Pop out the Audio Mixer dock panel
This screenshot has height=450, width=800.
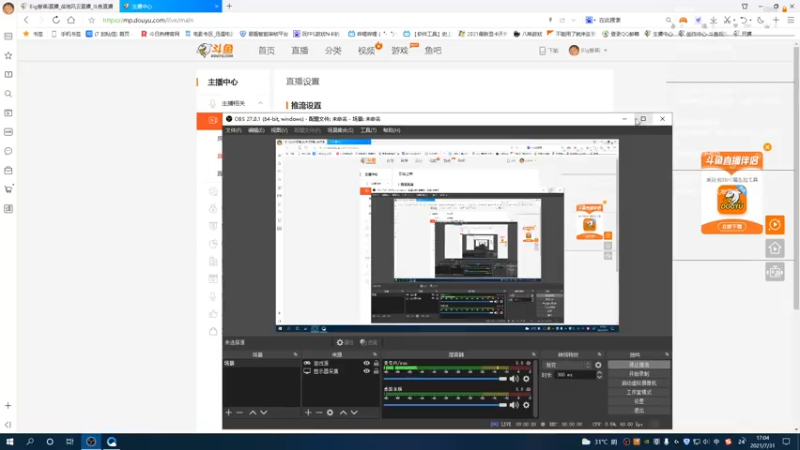coord(534,354)
